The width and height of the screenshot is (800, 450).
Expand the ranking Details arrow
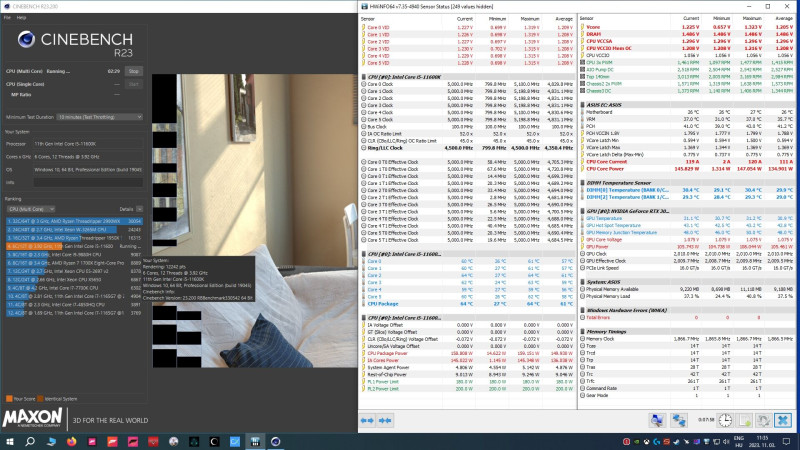pos(139,209)
